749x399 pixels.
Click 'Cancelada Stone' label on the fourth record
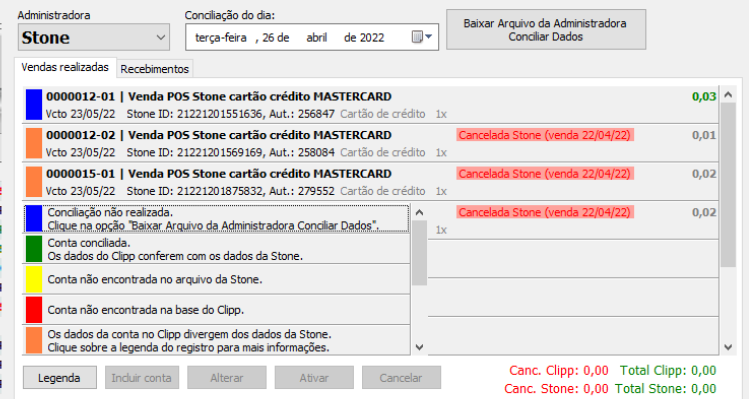545,212
